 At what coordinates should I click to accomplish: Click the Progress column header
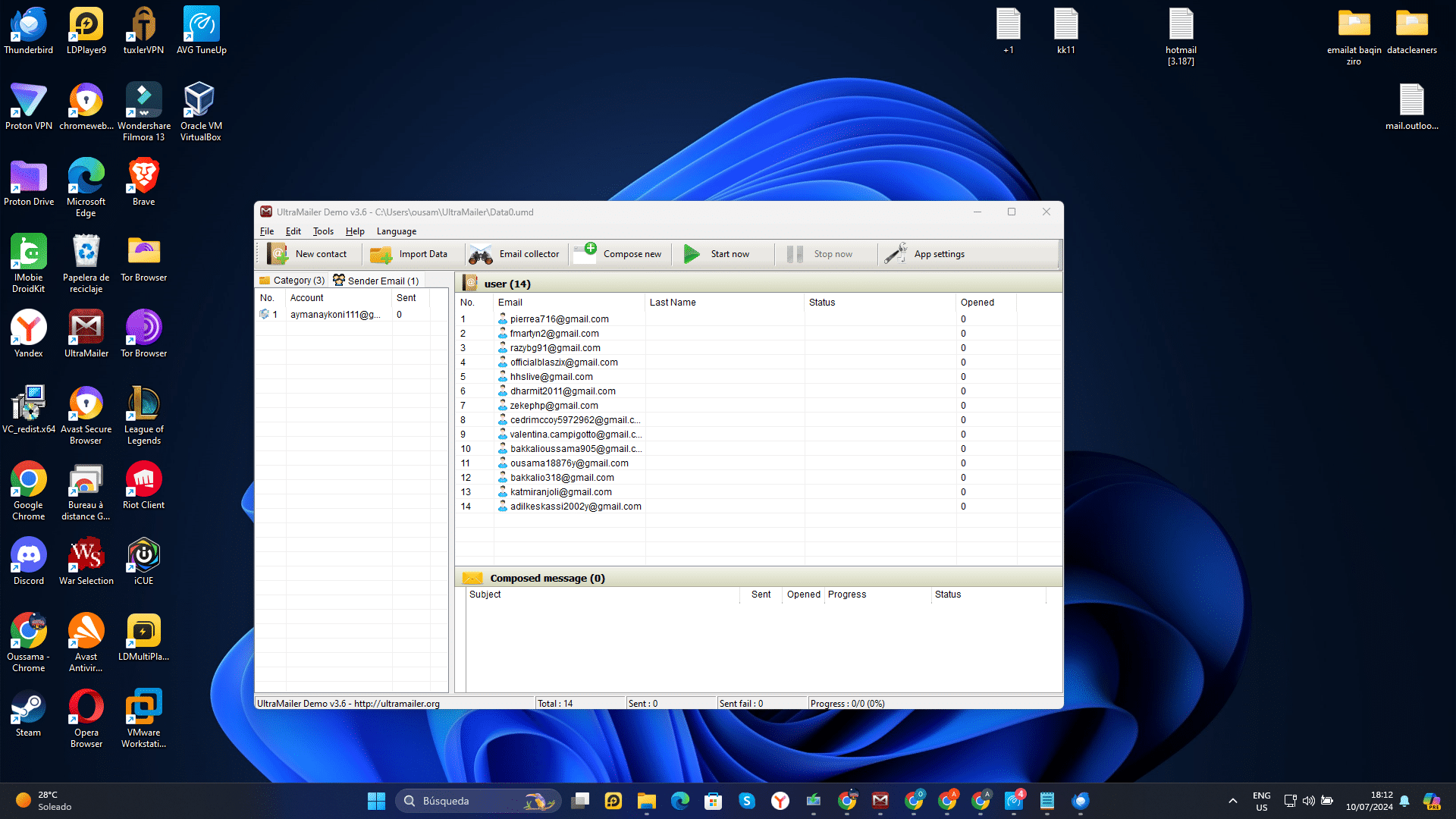pyautogui.click(x=878, y=595)
